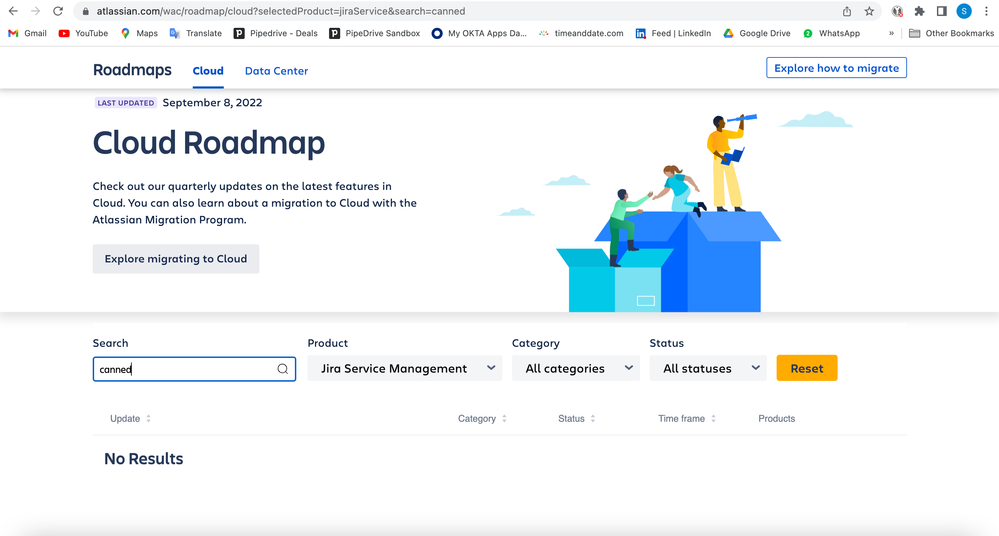
Task: Show more bookmarks chevron
Action: point(891,33)
